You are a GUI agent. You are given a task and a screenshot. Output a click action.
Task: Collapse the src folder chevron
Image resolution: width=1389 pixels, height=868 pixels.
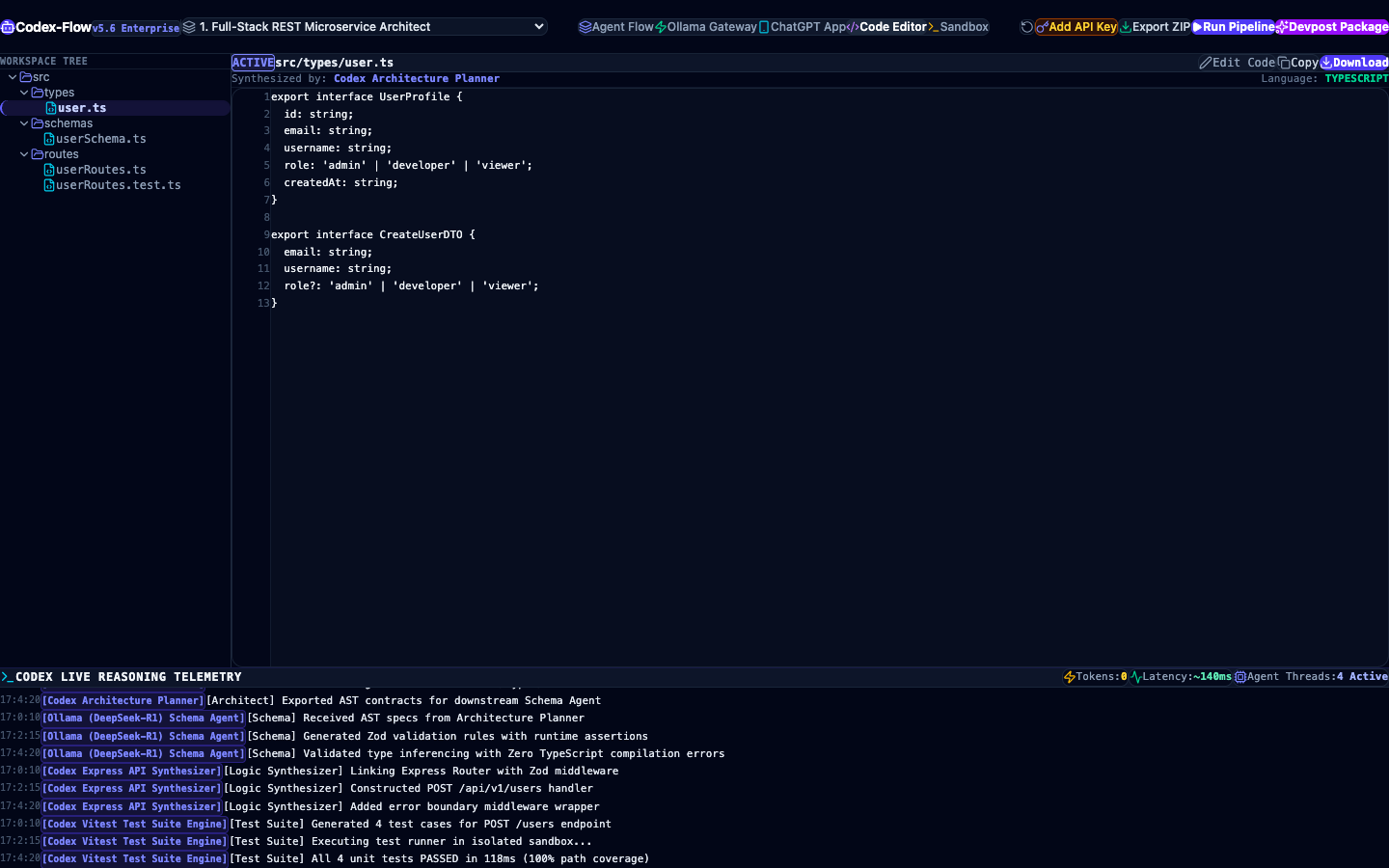pyautogui.click(x=13, y=77)
